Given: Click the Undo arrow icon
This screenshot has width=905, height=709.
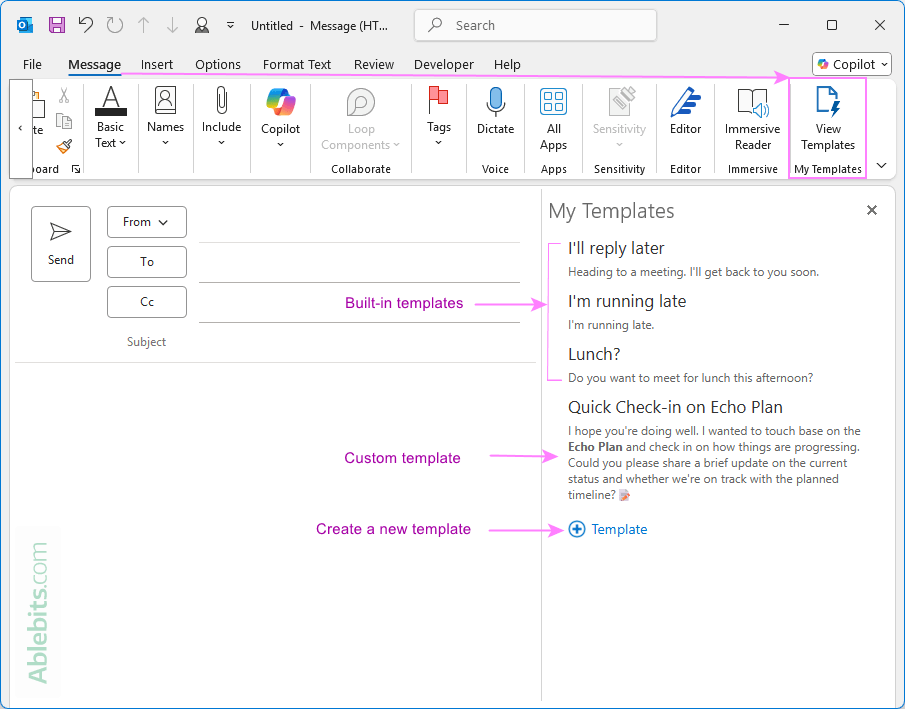Looking at the screenshot, I should pos(85,25).
